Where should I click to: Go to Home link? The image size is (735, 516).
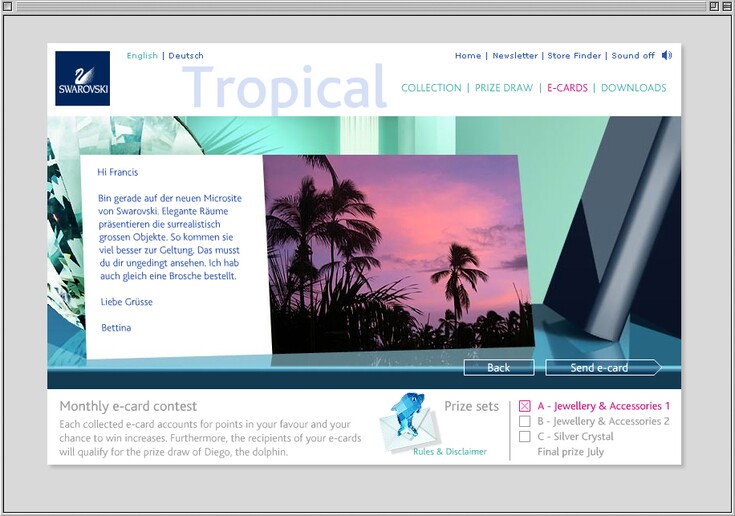(468, 56)
